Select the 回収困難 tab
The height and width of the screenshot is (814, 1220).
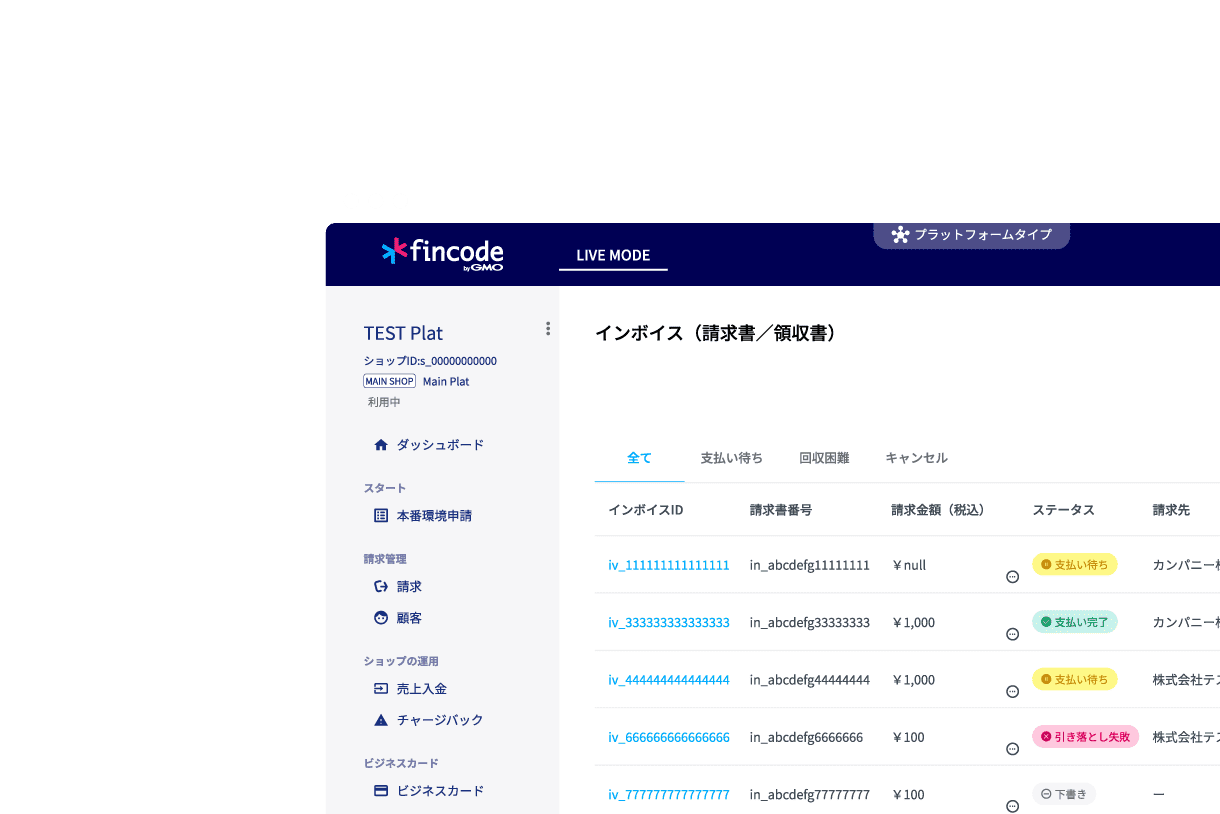click(x=825, y=457)
